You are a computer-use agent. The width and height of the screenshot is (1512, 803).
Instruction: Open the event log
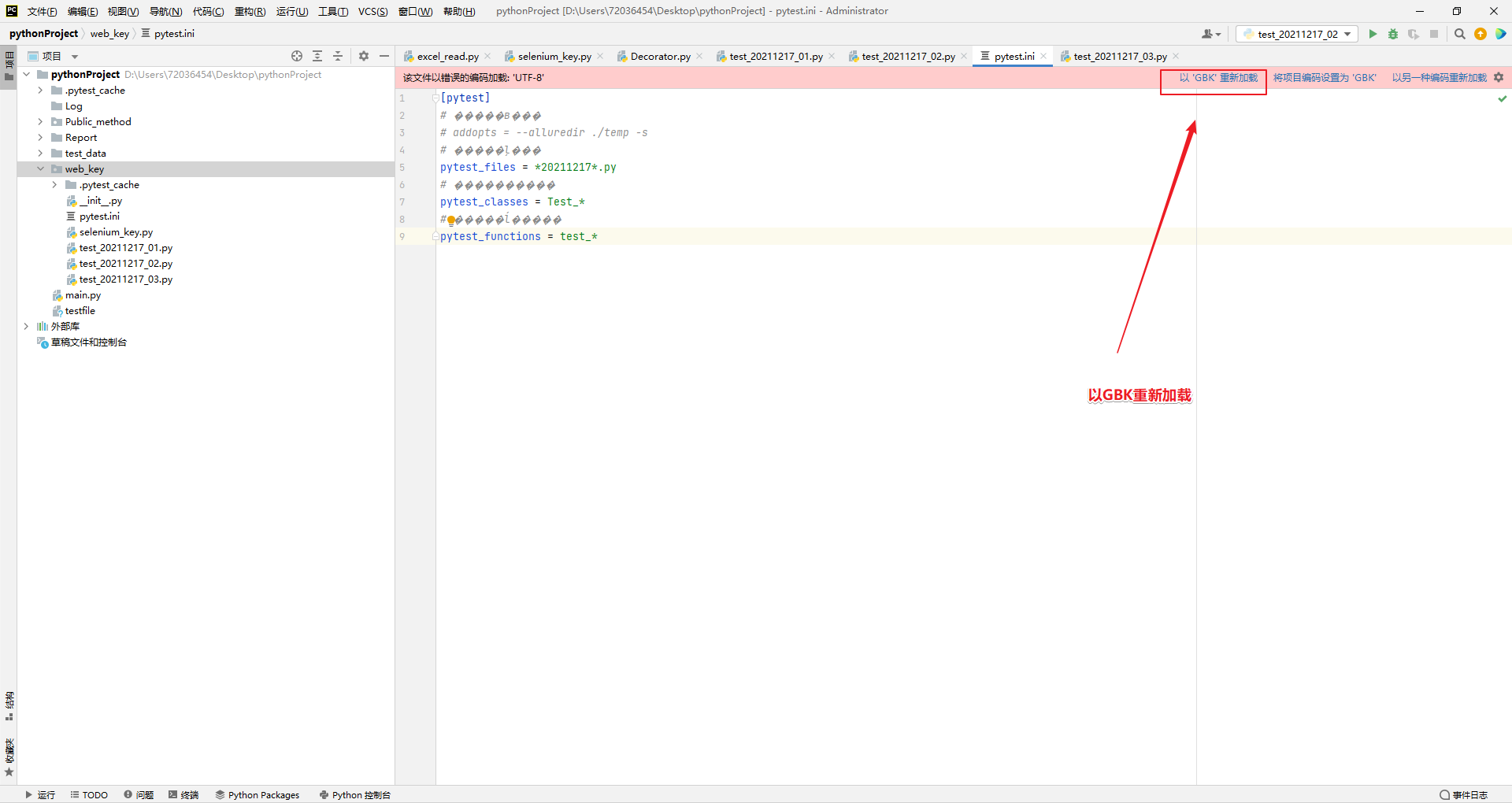coord(1464,795)
